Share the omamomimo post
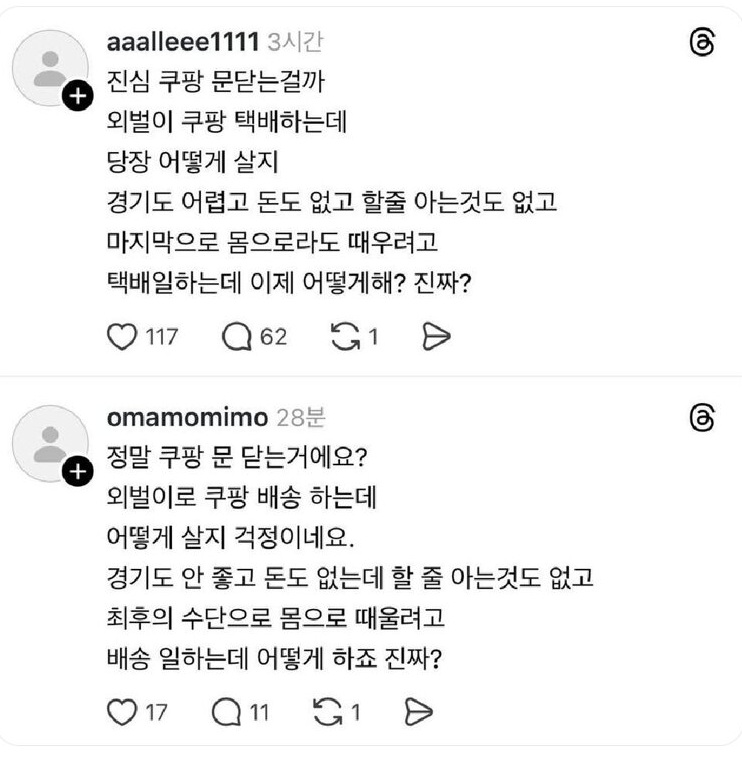Viewport: 742px width, 757px height. pos(419,711)
